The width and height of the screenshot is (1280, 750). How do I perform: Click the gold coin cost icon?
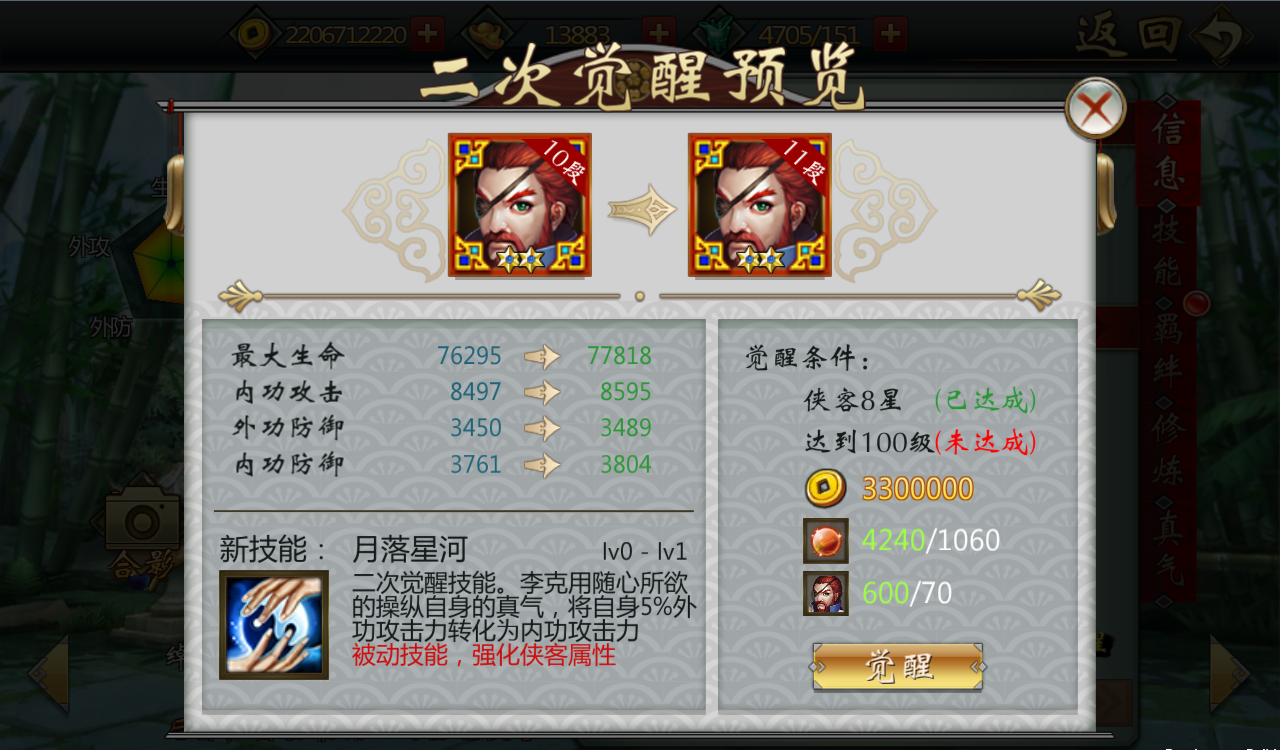(825, 488)
